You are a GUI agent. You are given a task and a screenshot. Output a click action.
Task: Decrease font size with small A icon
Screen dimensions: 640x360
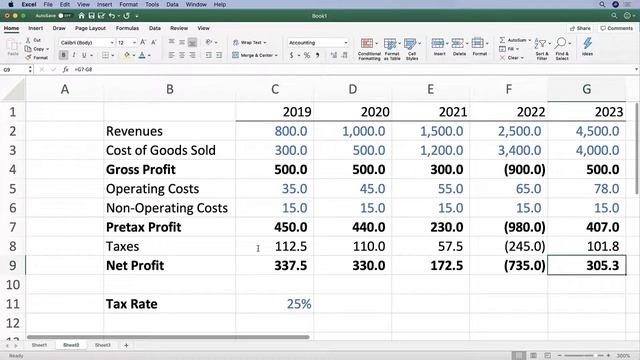[153, 42]
